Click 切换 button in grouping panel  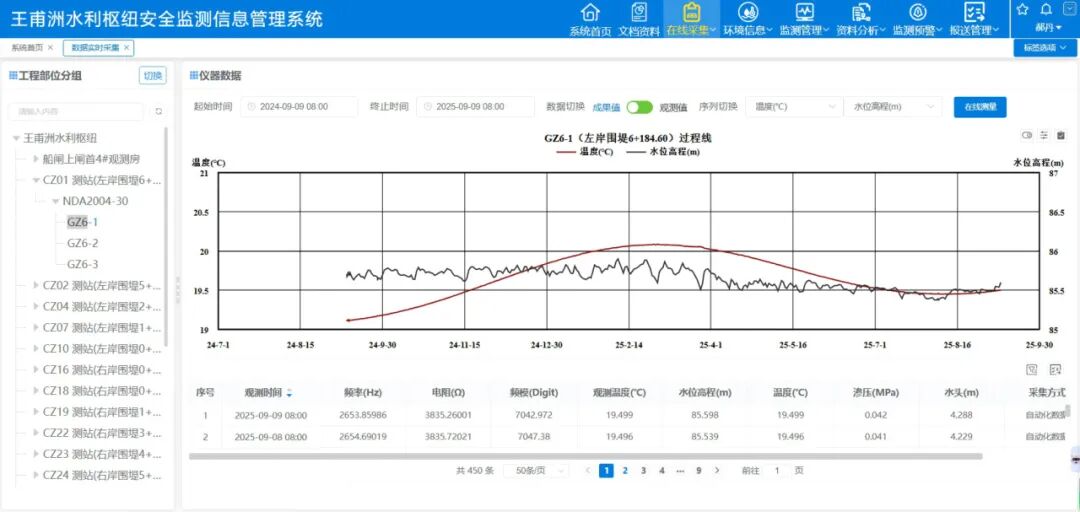click(x=153, y=76)
